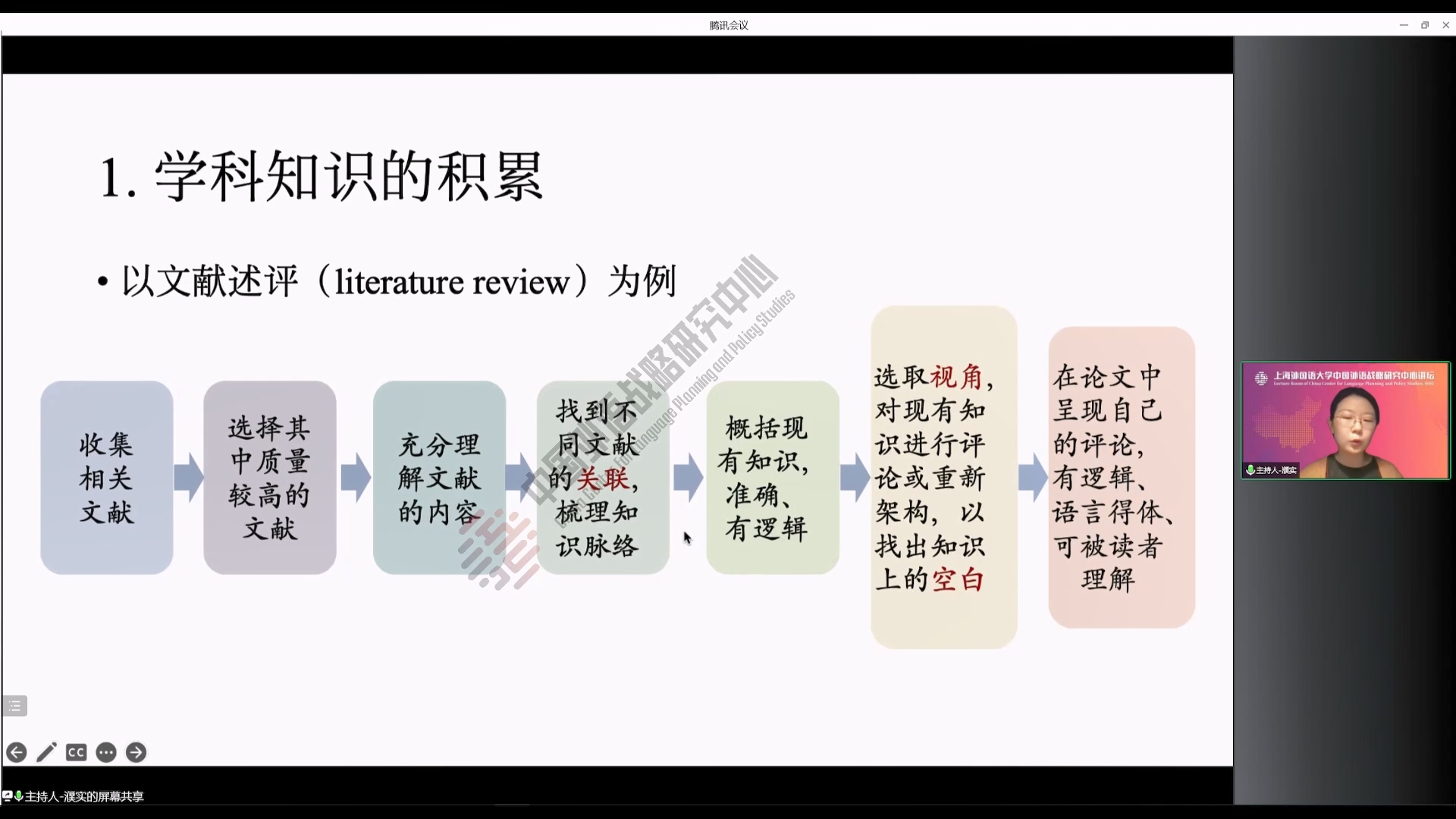Click green microphone icon in share label
1456x819 pixels.
point(18,796)
